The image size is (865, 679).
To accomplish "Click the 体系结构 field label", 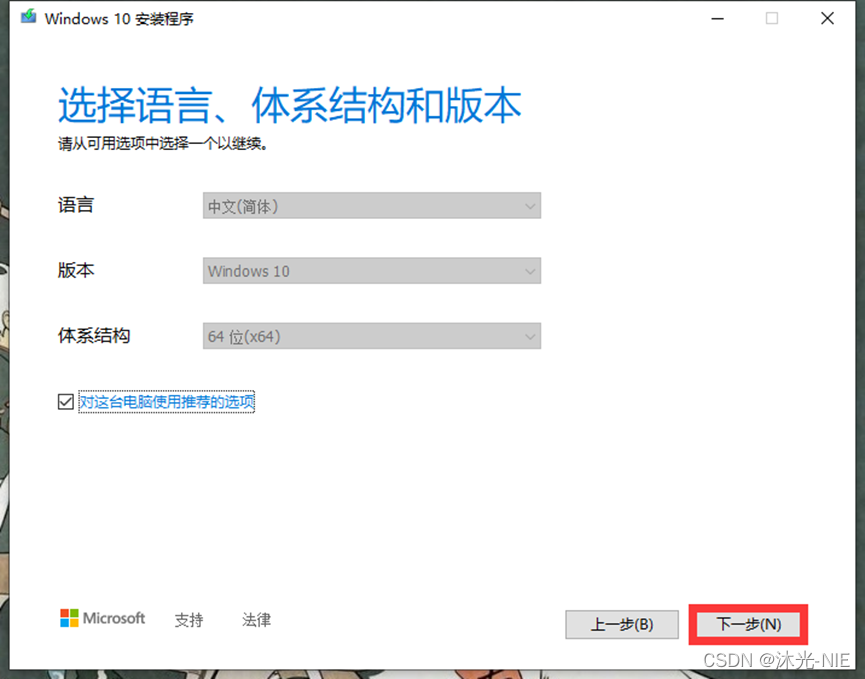I will [94, 335].
